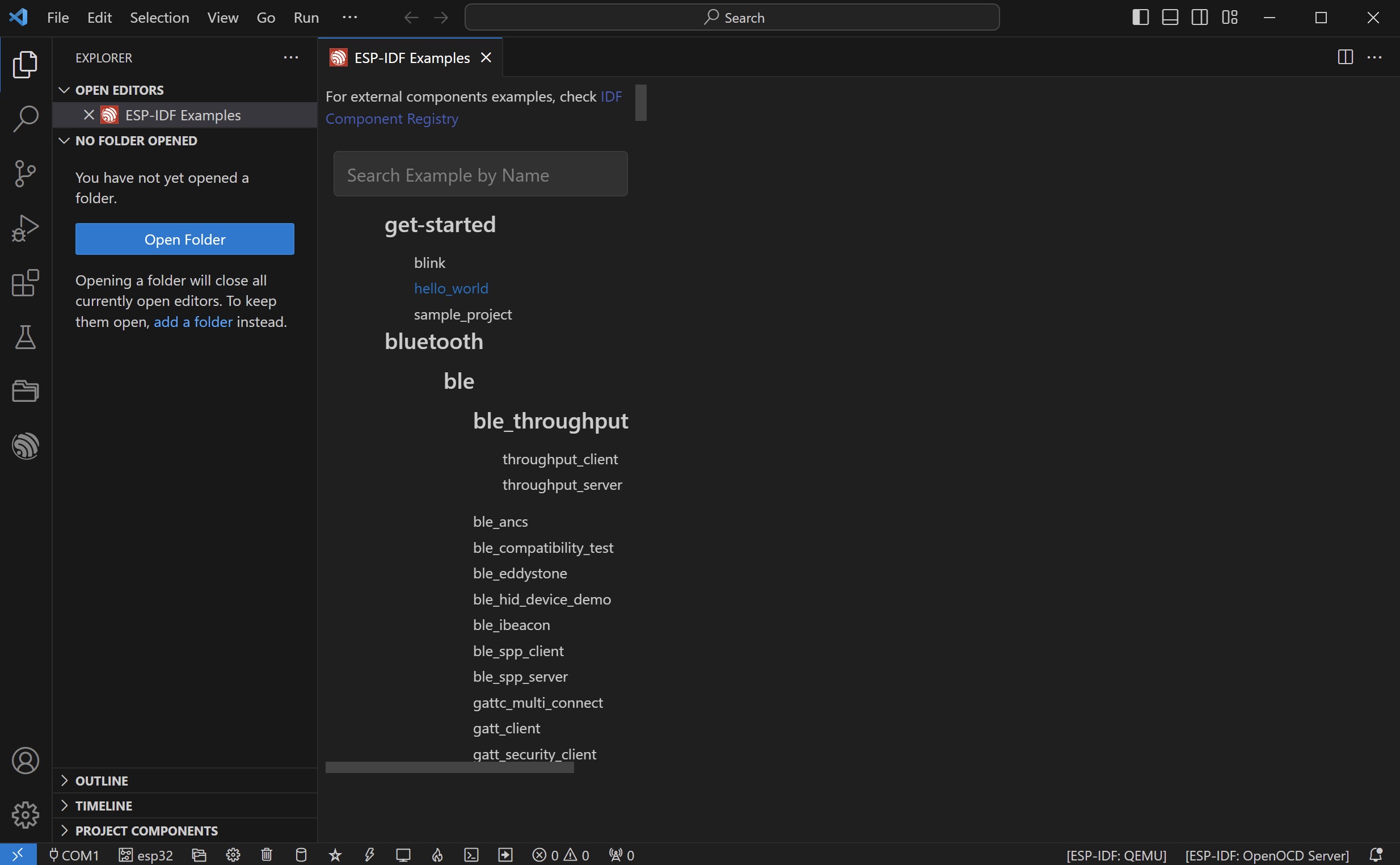The width and height of the screenshot is (1400, 865).
Task: Open the Explorer view in activity bar
Action: pyautogui.click(x=25, y=64)
